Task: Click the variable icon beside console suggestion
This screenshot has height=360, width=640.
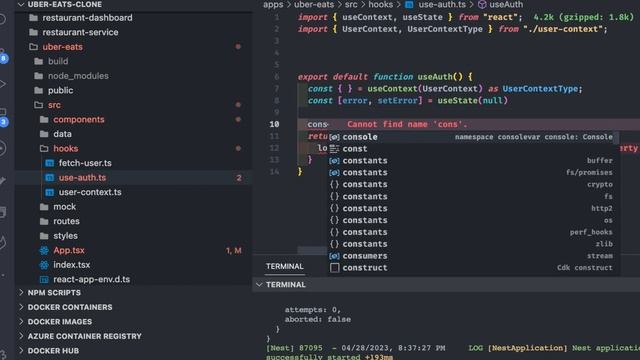Action: (334, 137)
